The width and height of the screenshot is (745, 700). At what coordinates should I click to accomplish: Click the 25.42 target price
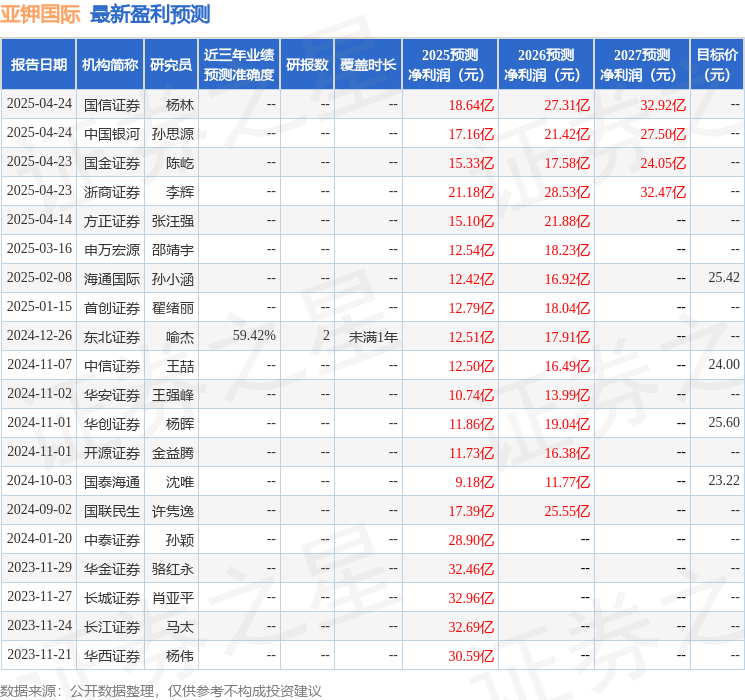point(724,278)
